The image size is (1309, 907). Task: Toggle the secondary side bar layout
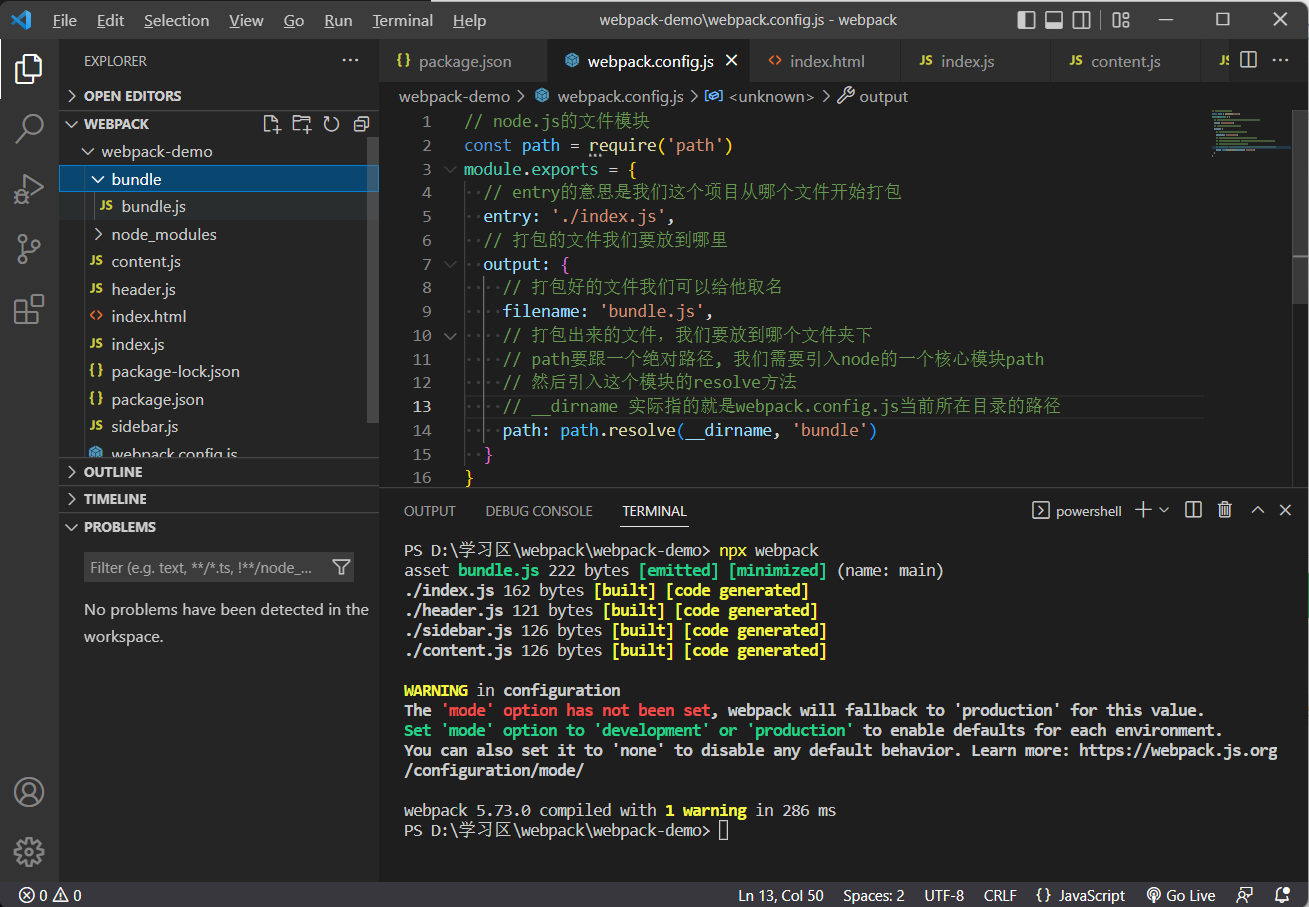pos(1081,20)
